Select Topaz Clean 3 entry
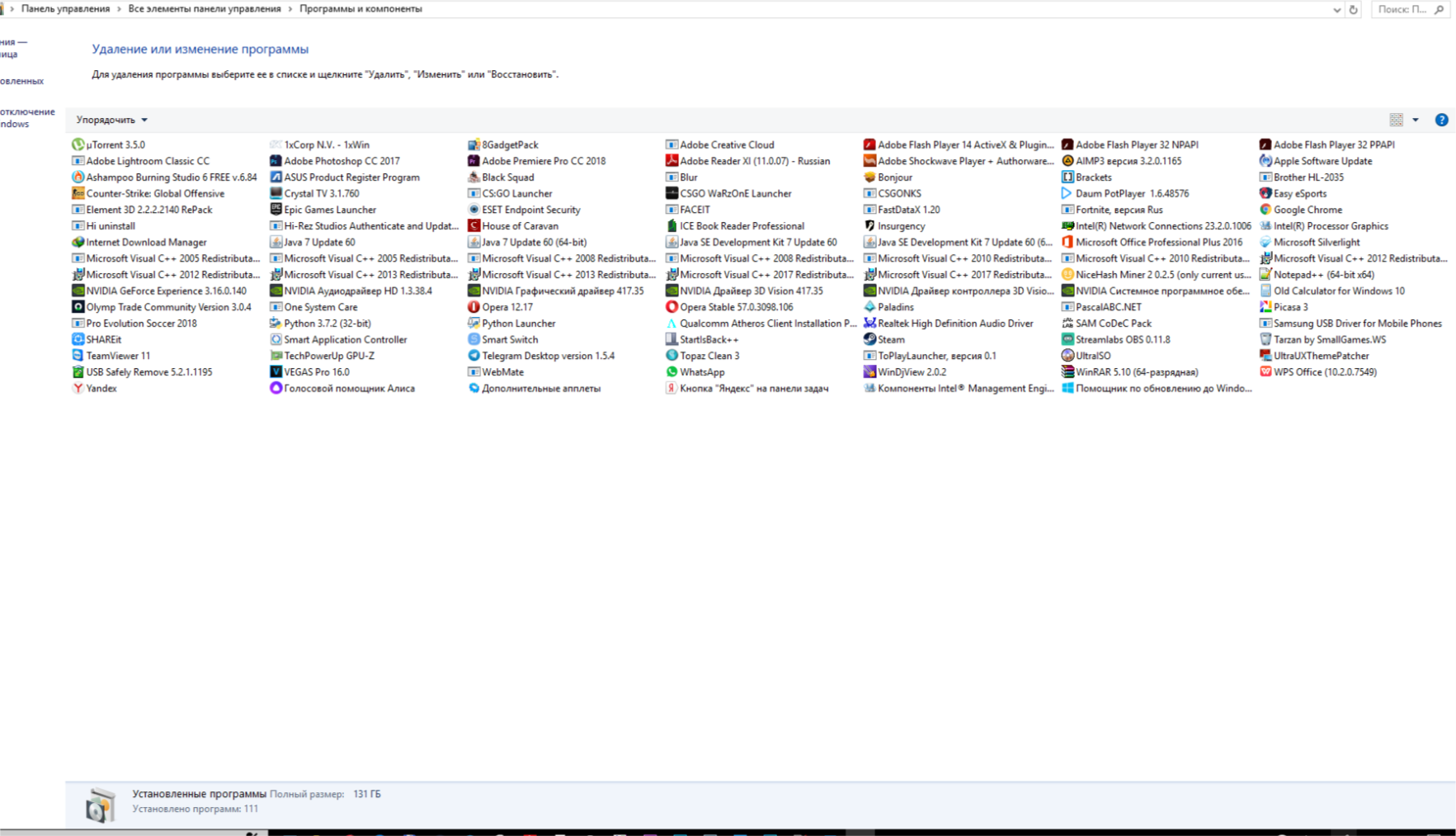 703,356
